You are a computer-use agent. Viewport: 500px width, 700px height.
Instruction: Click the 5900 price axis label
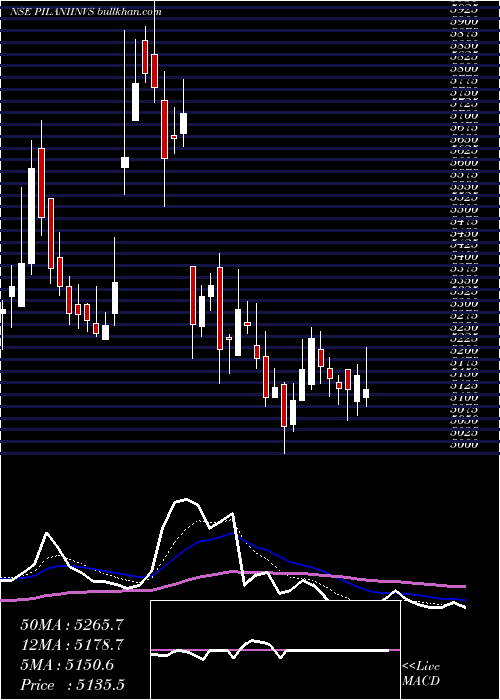click(x=465, y=21)
